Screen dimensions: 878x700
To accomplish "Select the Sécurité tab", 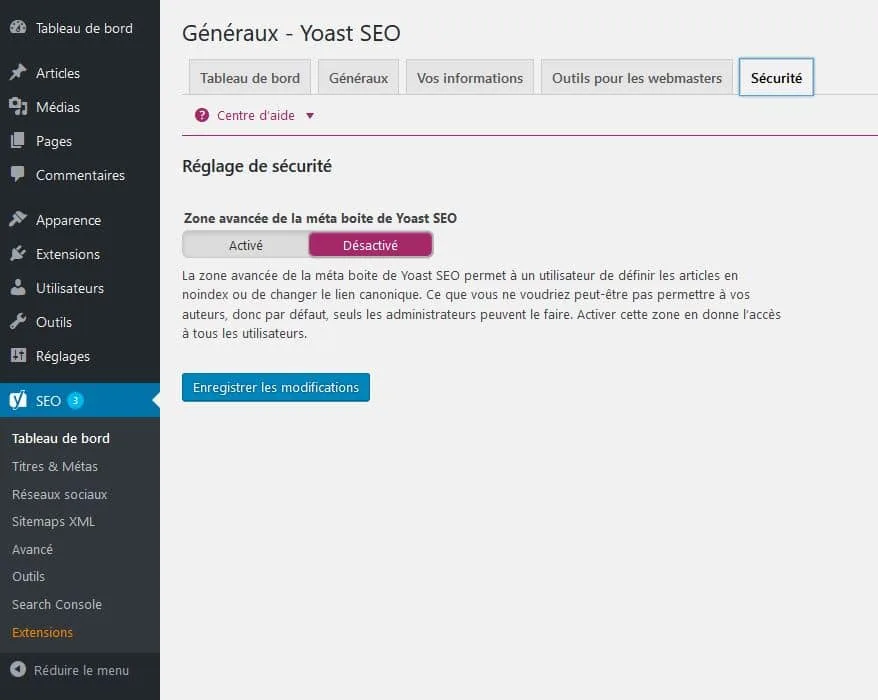I will pyautogui.click(x=776, y=77).
